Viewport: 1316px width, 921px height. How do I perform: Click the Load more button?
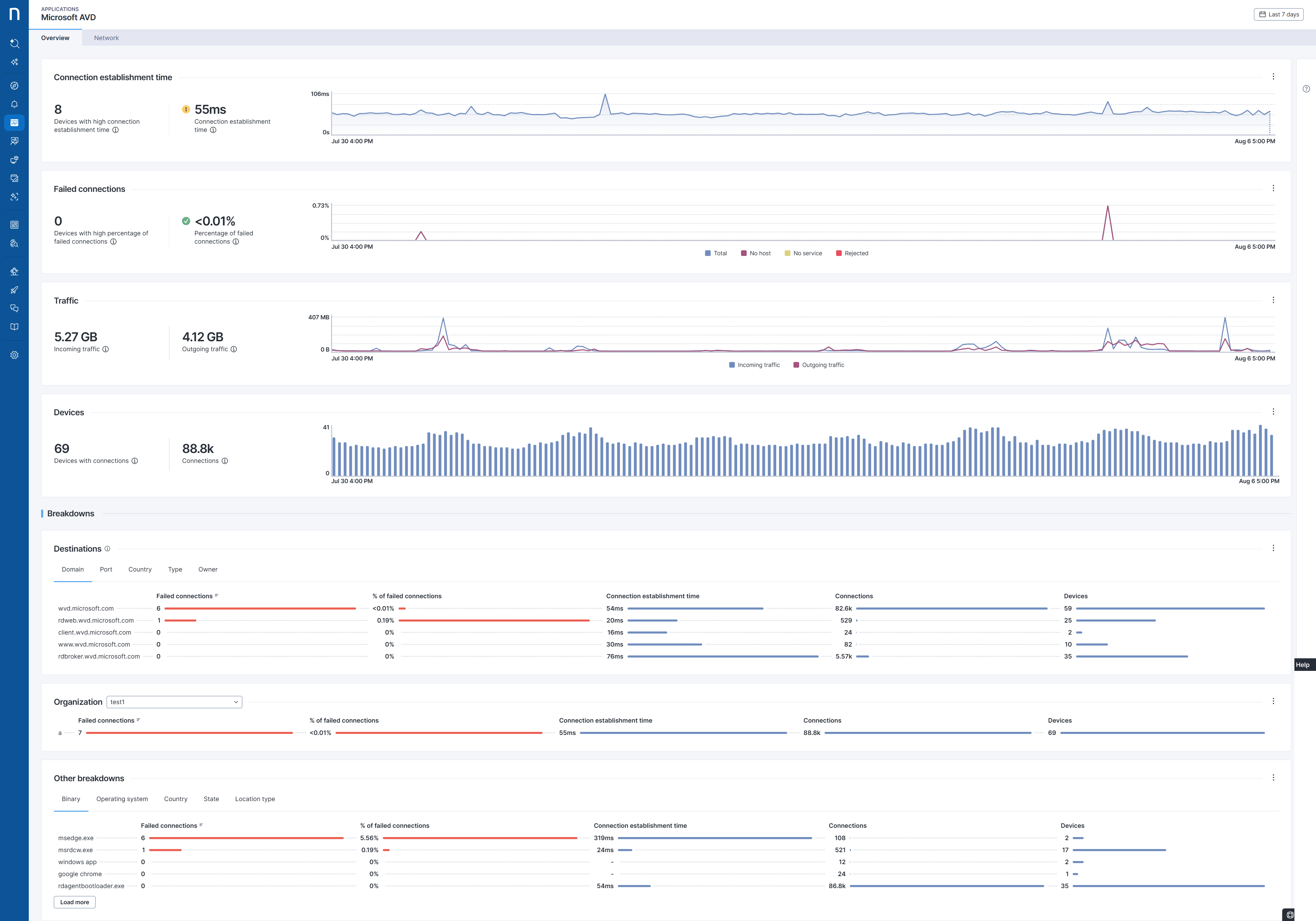(74, 902)
